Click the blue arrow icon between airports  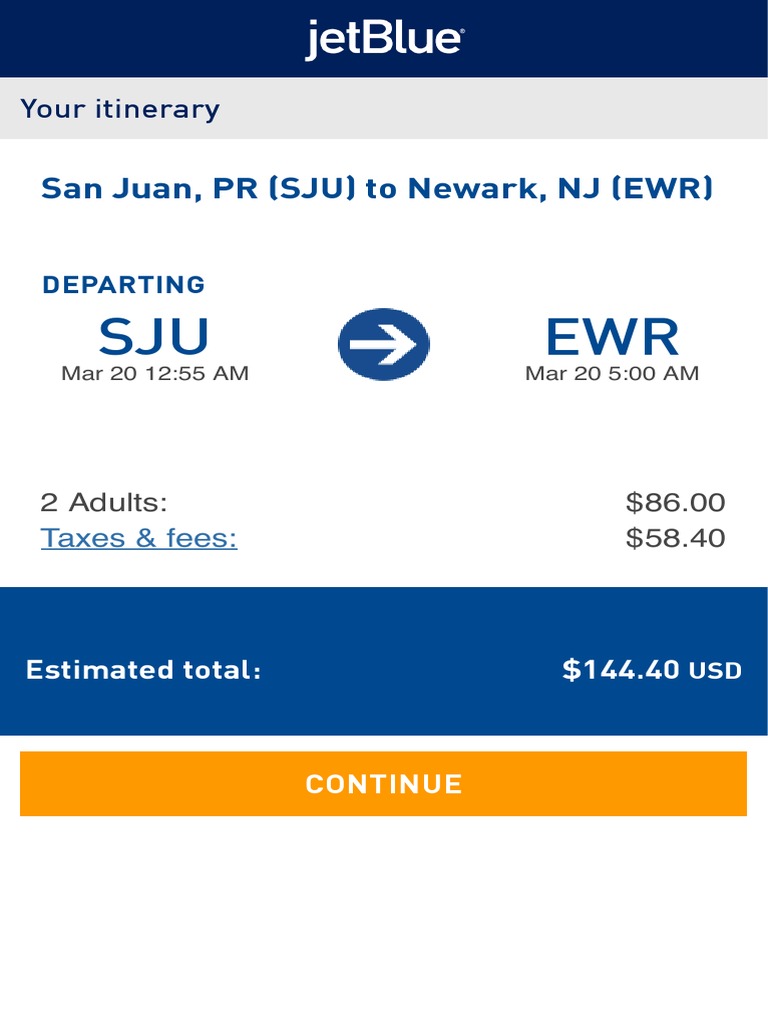point(384,344)
